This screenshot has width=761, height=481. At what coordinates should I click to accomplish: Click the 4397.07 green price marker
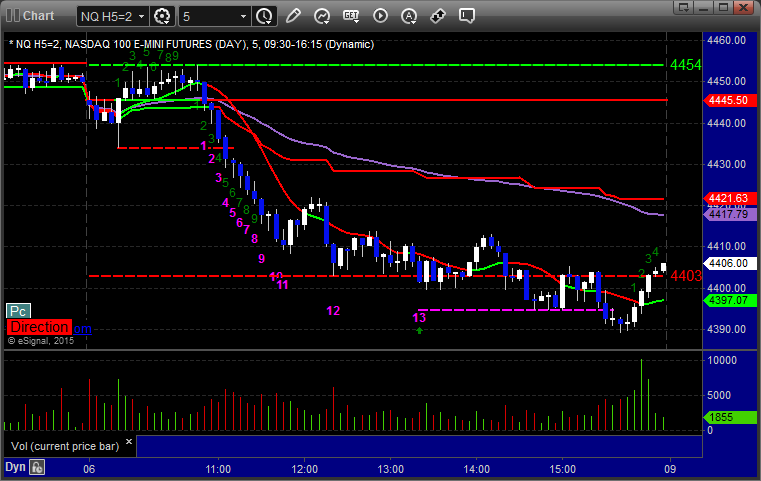[729, 300]
